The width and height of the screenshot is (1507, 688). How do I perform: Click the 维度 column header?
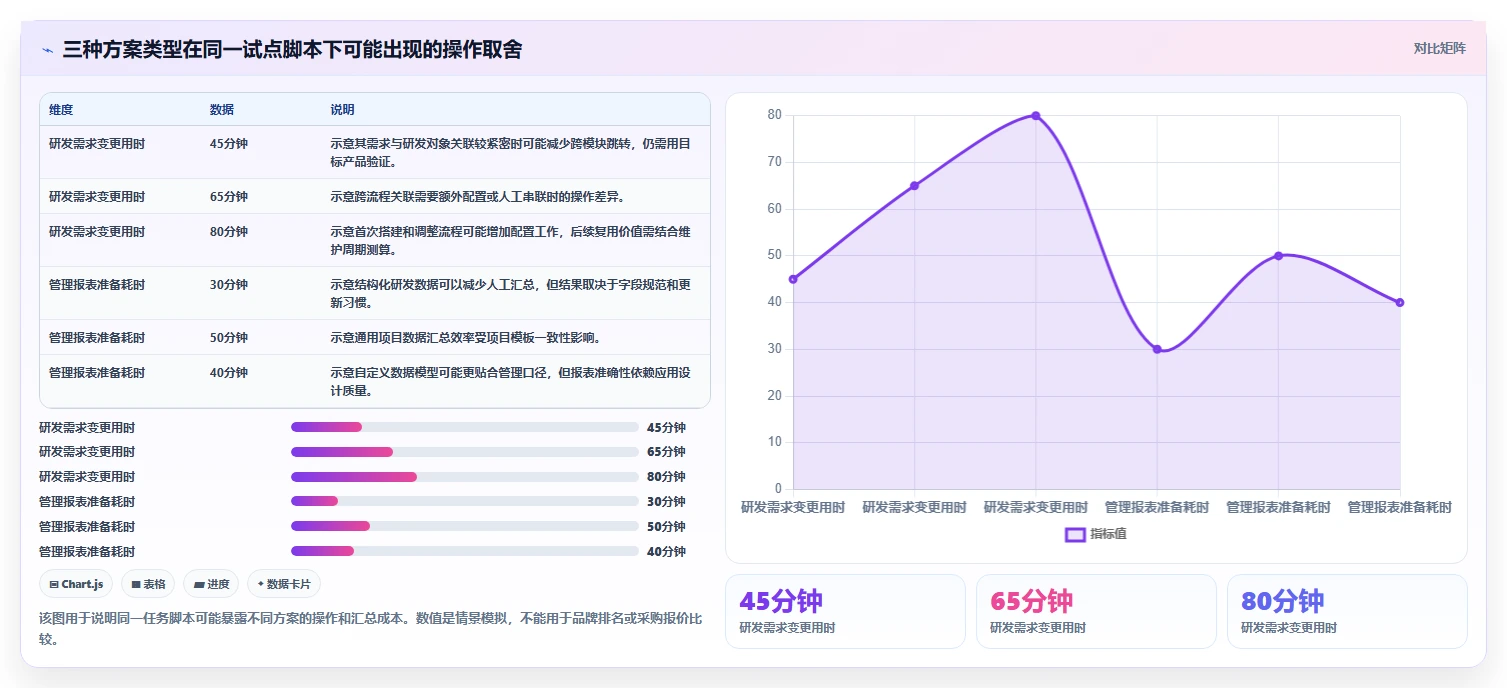click(x=61, y=110)
